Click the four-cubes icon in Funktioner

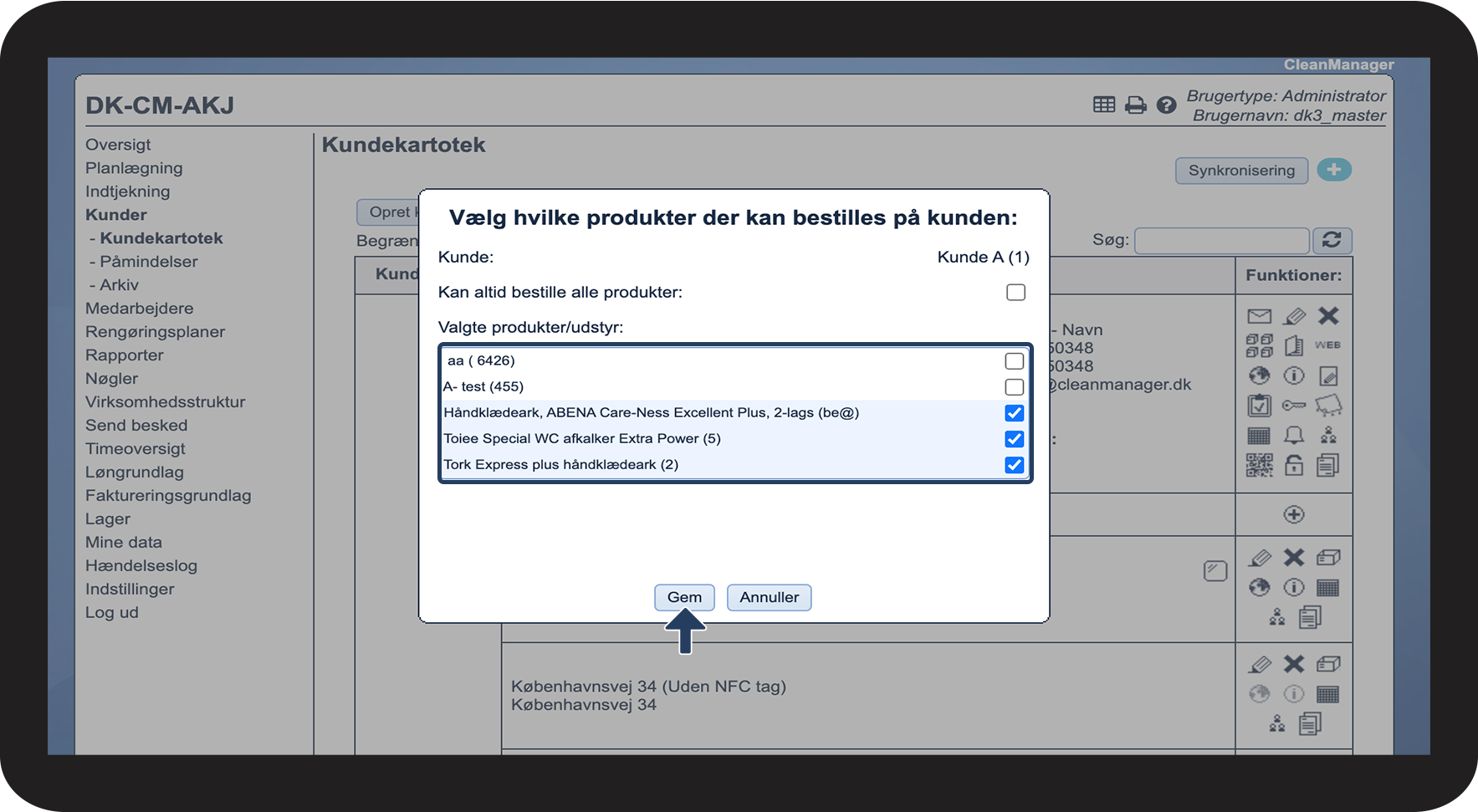coord(1259,345)
